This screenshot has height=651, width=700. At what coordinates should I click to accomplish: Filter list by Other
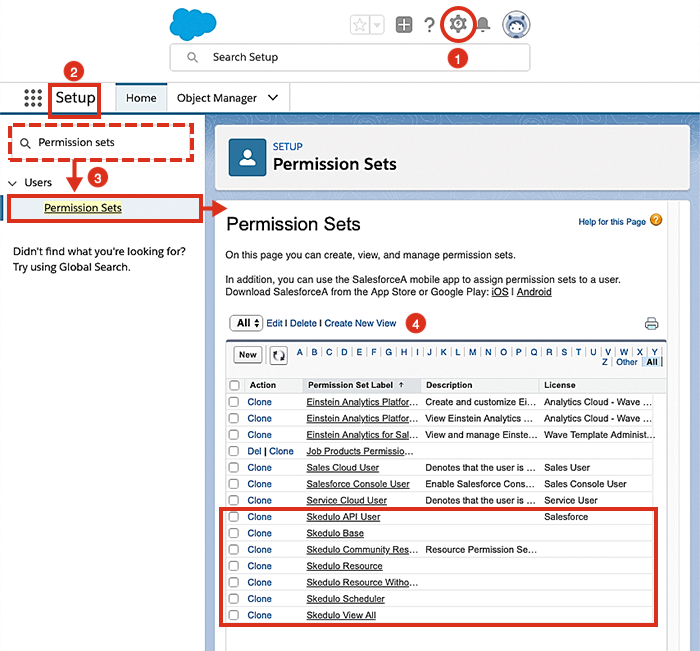626,362
